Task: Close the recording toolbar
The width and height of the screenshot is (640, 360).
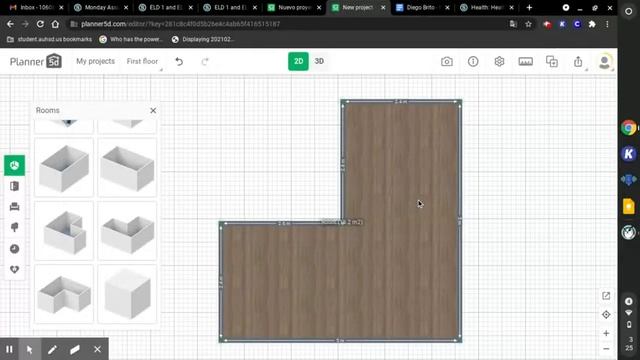Action: pos(97,349)
